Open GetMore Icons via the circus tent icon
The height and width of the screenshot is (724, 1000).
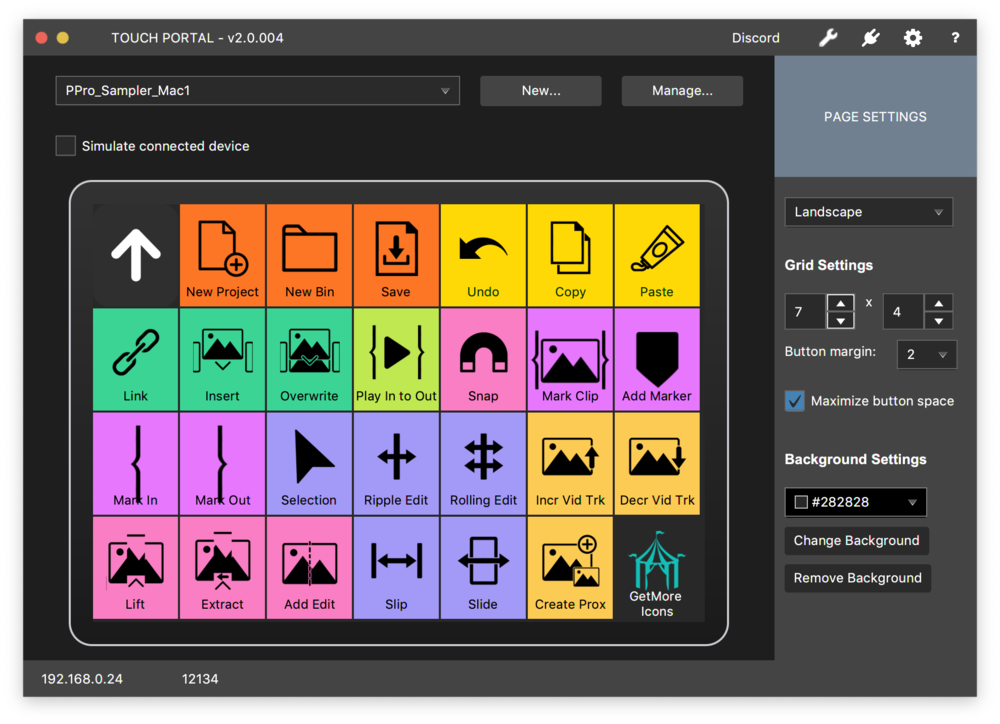[x=657, y=565]
